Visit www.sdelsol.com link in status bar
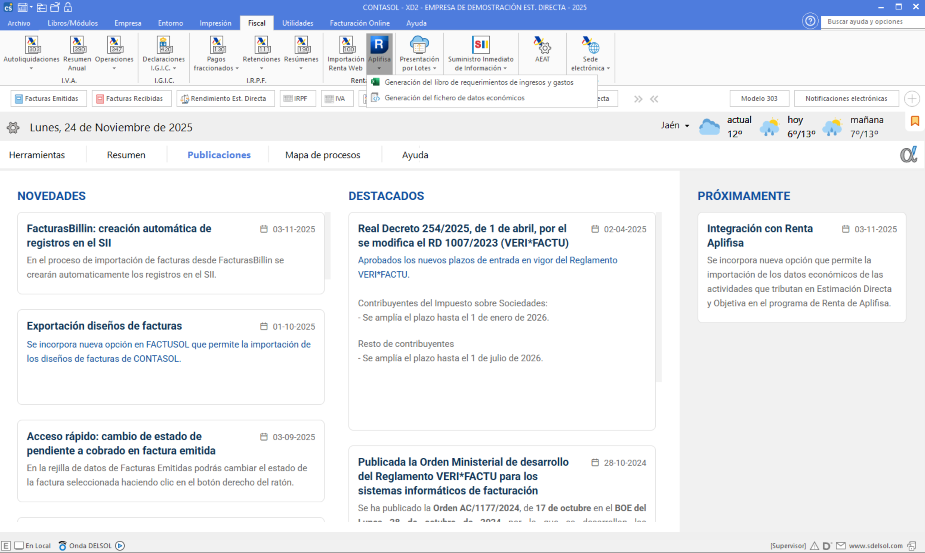The height and width of the screenshot is (553, 925). [875, 546]
